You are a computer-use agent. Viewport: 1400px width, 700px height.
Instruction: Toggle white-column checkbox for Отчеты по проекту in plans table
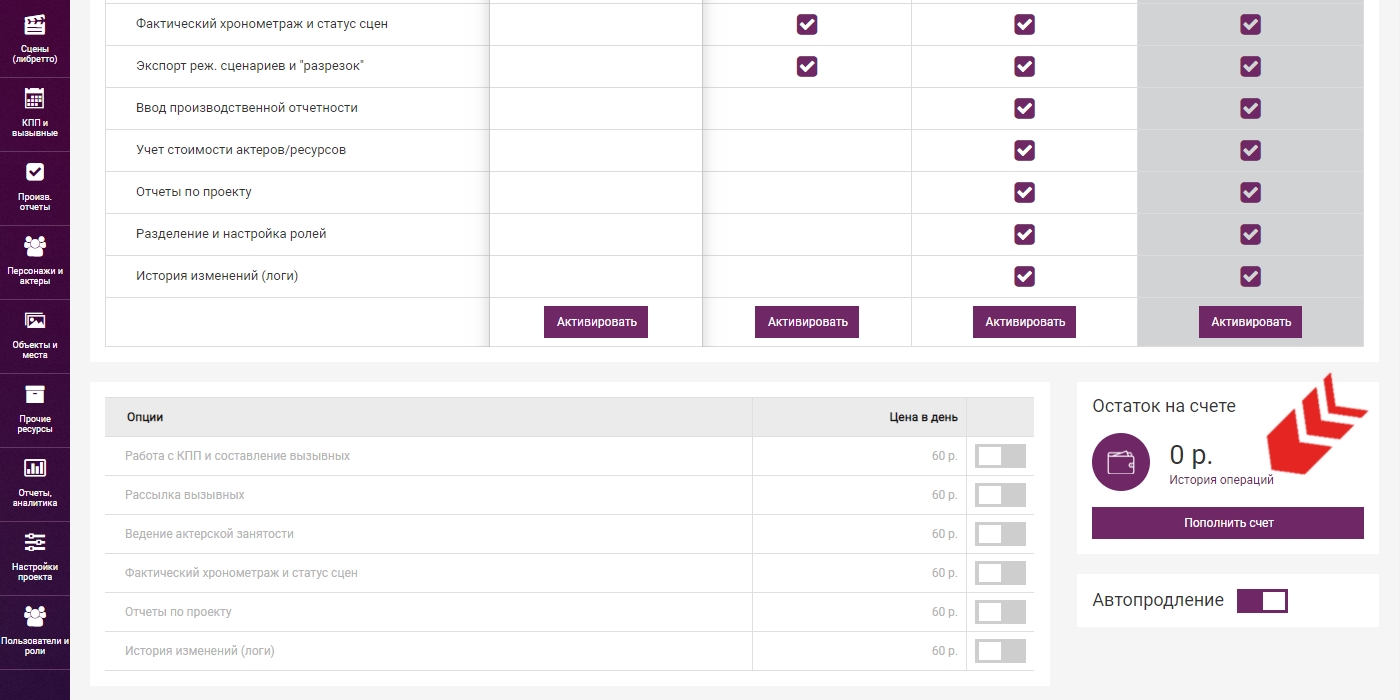tap(1024, 192)
